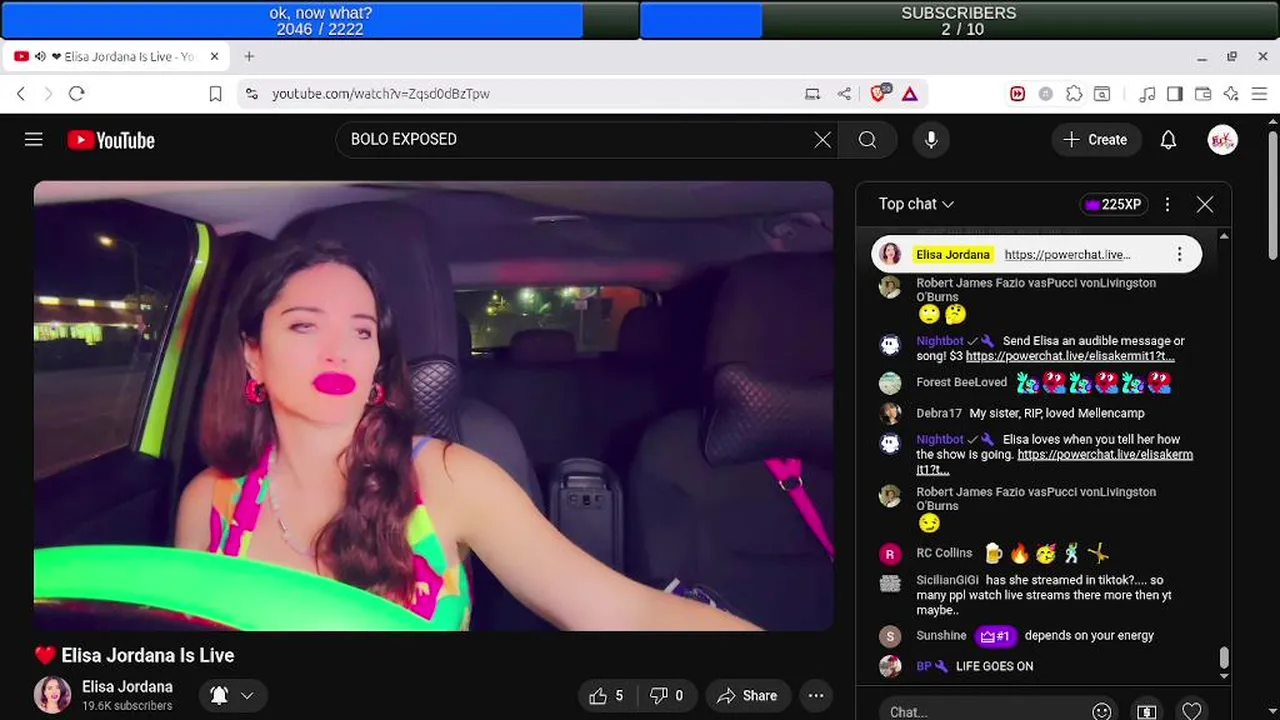Click 'My sister, RIP, loved Mellencamp' message

point(1057,413)
